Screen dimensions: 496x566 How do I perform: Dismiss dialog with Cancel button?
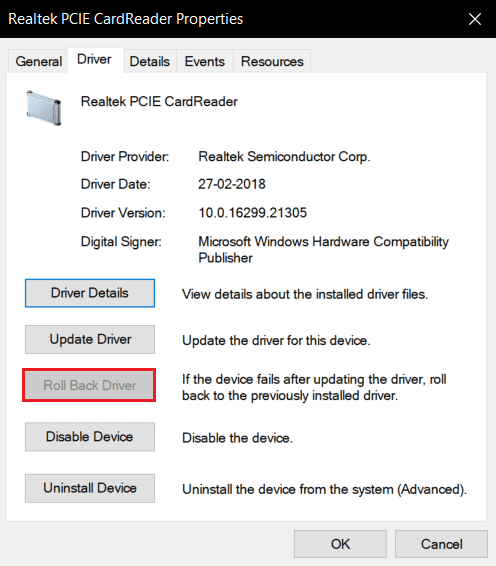tap(441, 544)
